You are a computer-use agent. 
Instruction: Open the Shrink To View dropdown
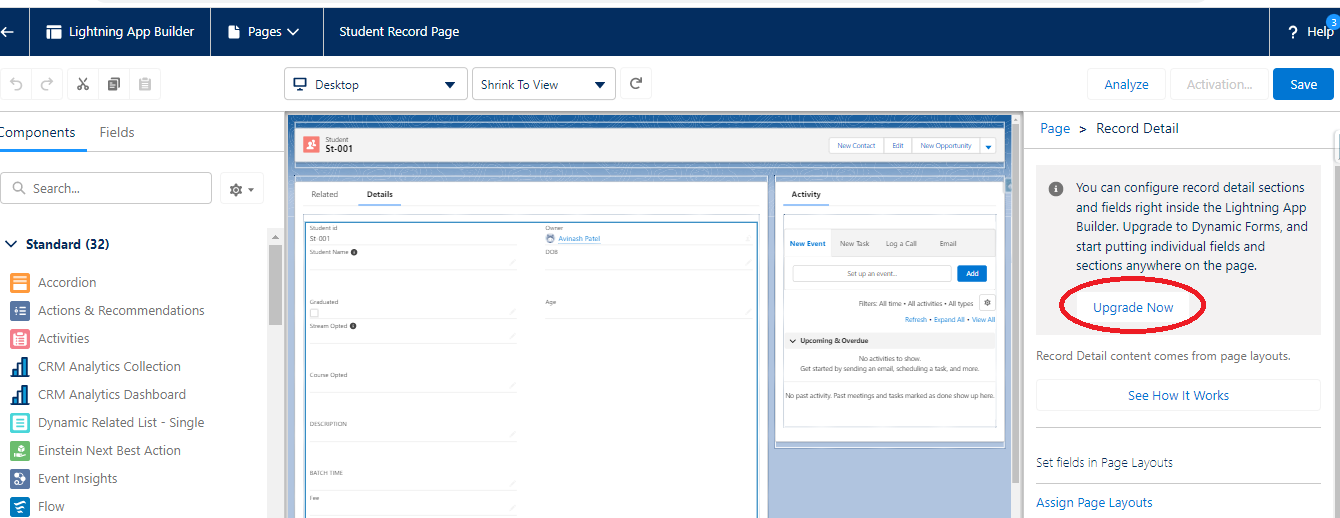[x=544, y=85]
